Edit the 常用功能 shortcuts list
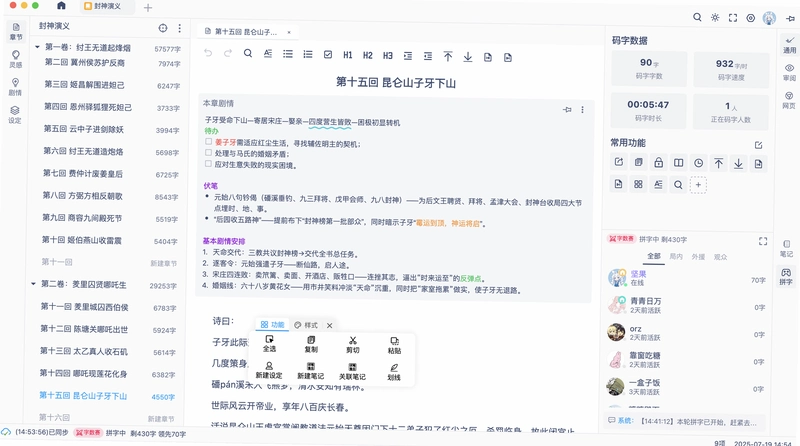The width and height of the screenshot is (800, 446). pyautogui.click(x=758, y=145)
